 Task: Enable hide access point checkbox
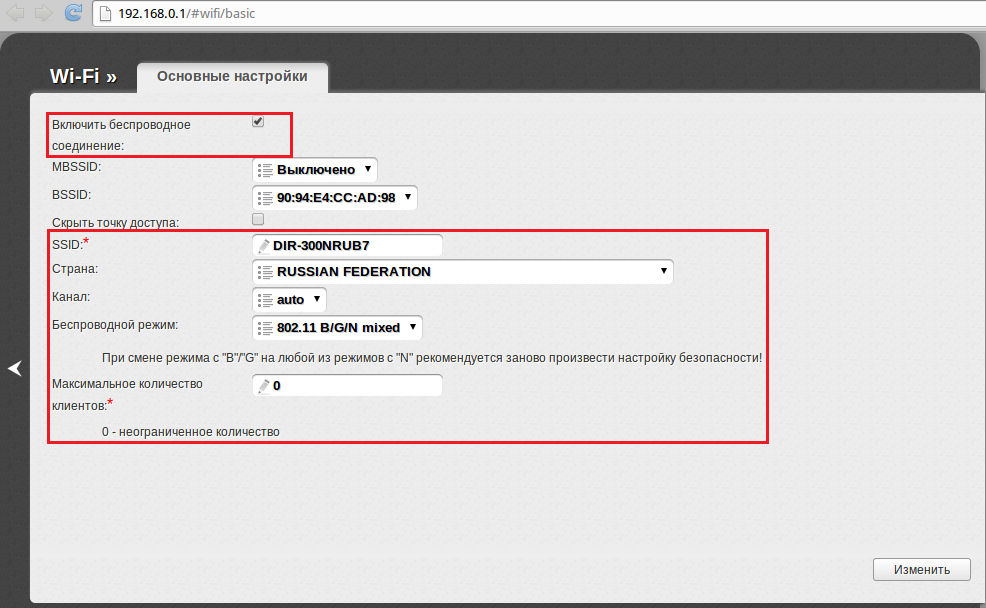pos(258,219)
